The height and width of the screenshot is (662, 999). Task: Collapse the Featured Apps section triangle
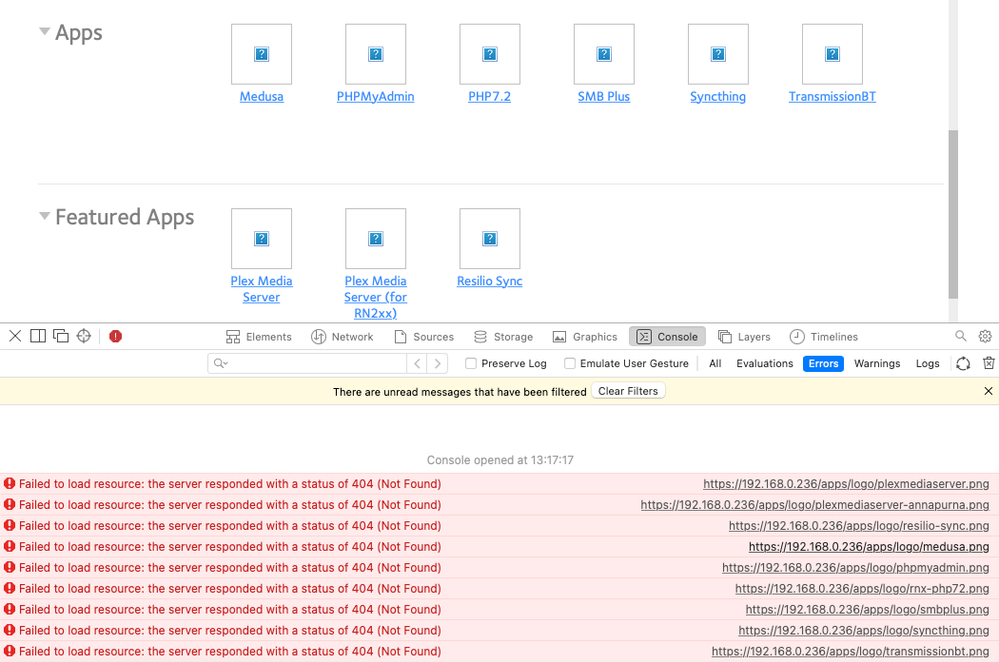pos(45,216)
